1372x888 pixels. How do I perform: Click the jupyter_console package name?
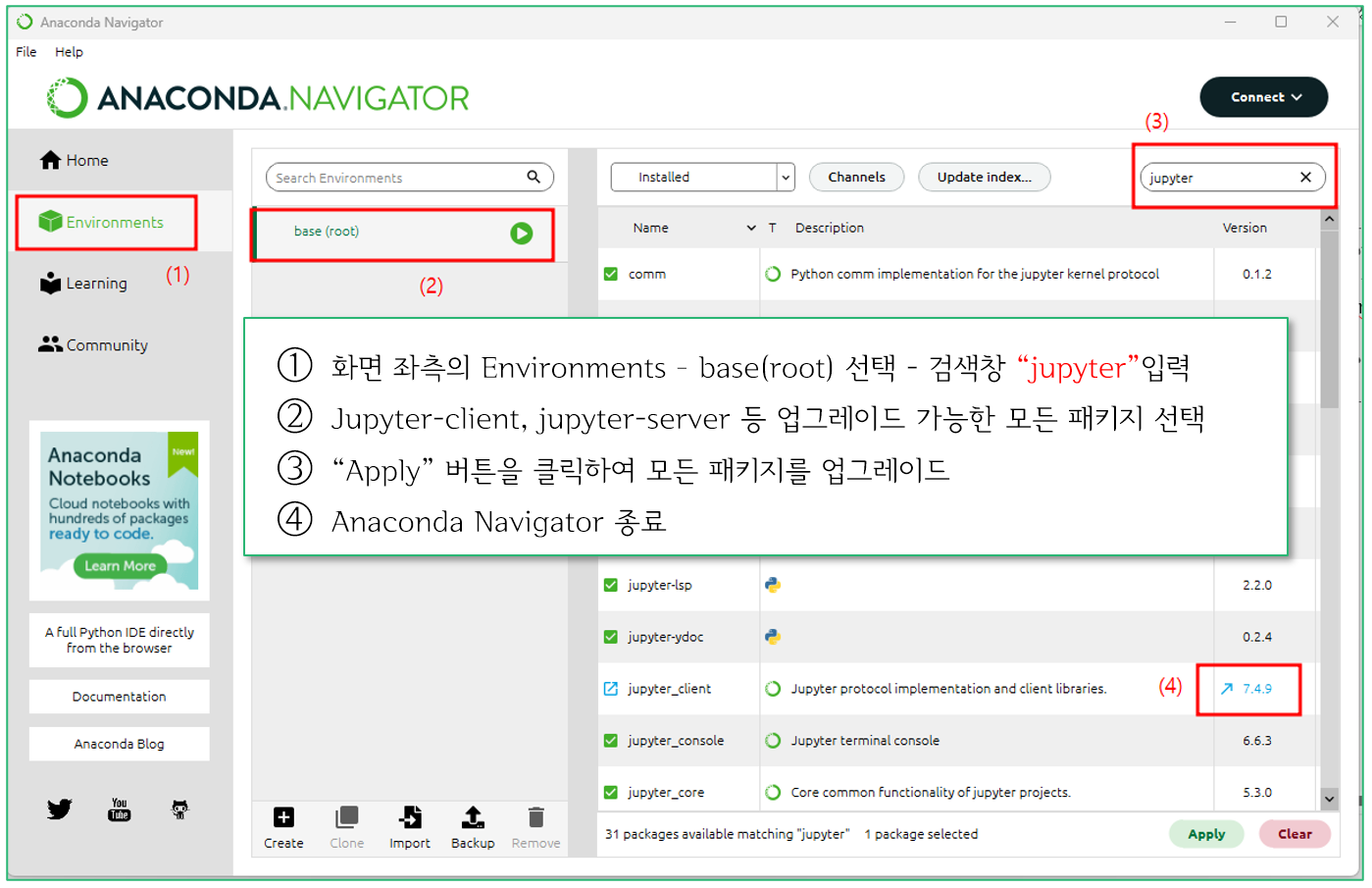(x=676, y=741)
